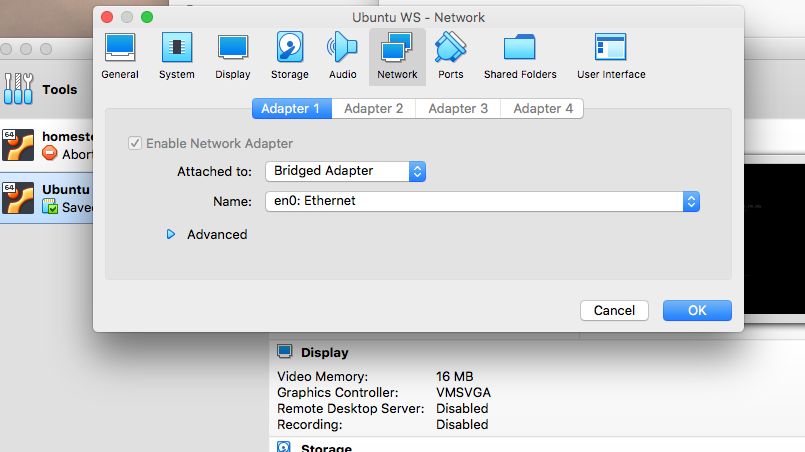Open the Attached to dropdown
The image size is (805, 452).
pos(346,171)
